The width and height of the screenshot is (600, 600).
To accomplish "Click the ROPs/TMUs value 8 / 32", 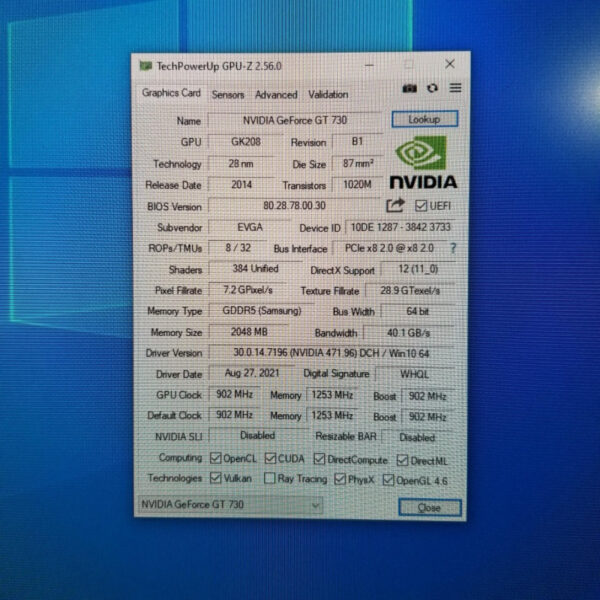I will point(238,248).
